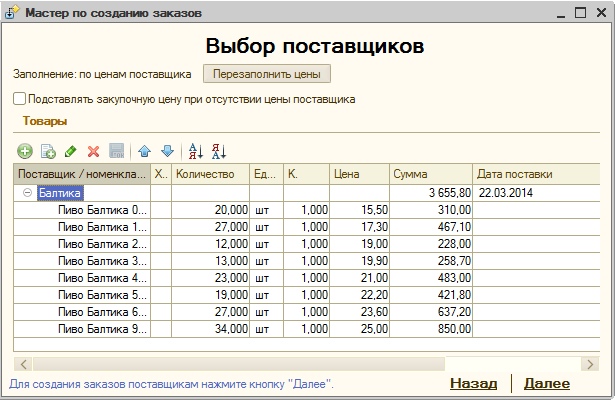The height and width of the screenshot is (400, 615).
Task: Select row 'Пиво Балтика 2...'
Action: coord(307,244)
